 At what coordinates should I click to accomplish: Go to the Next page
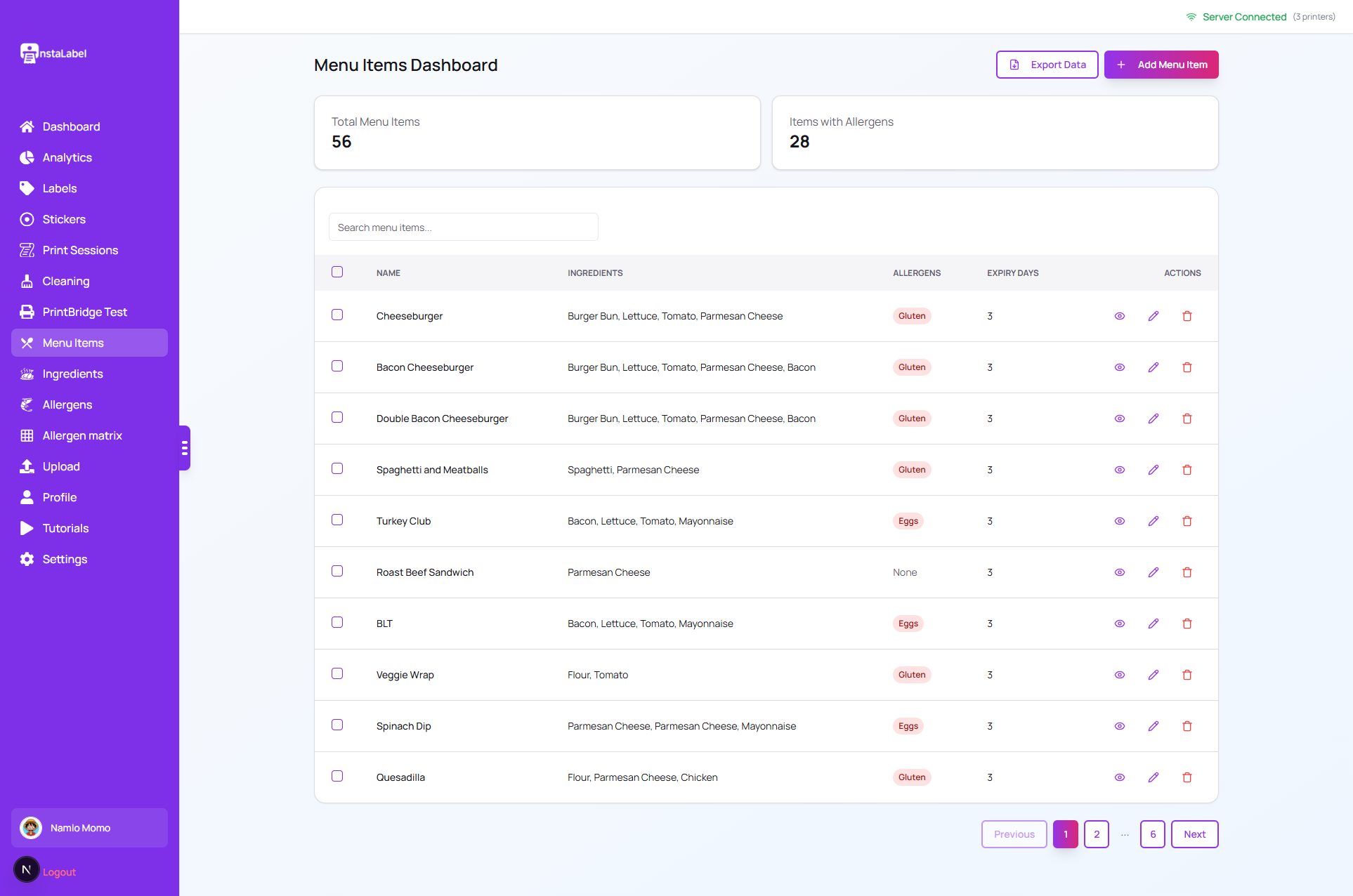pyautogui.click(x=1195, y=834)
